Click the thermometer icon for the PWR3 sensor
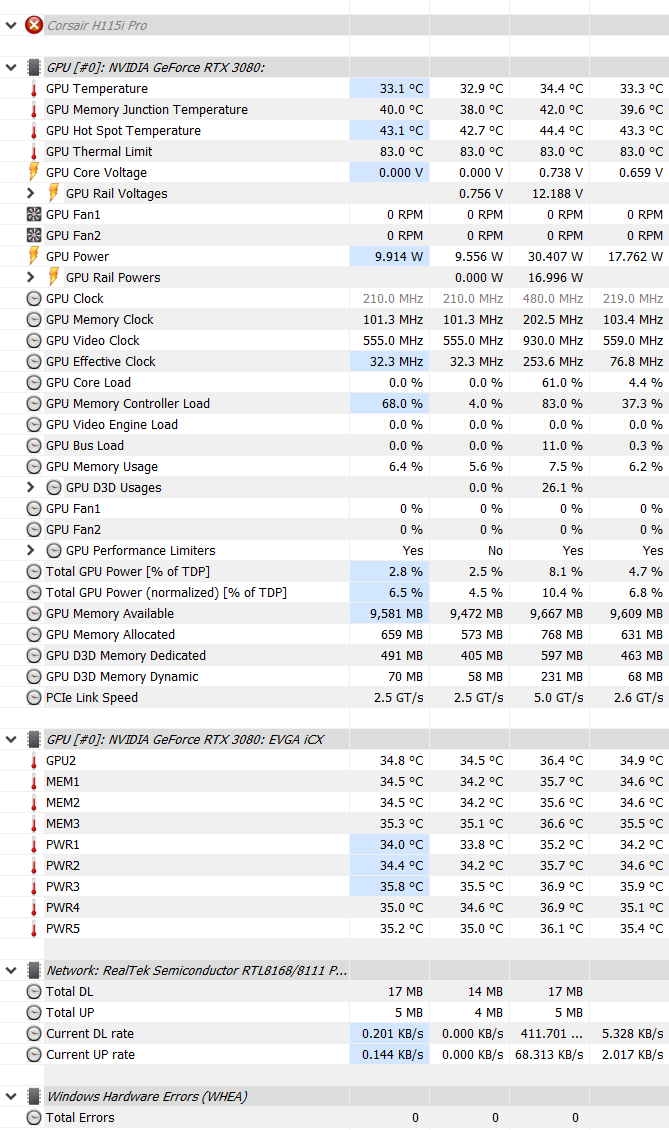Image resolution: width=669 pixels, height=1130 pixels. coord(34,886)
